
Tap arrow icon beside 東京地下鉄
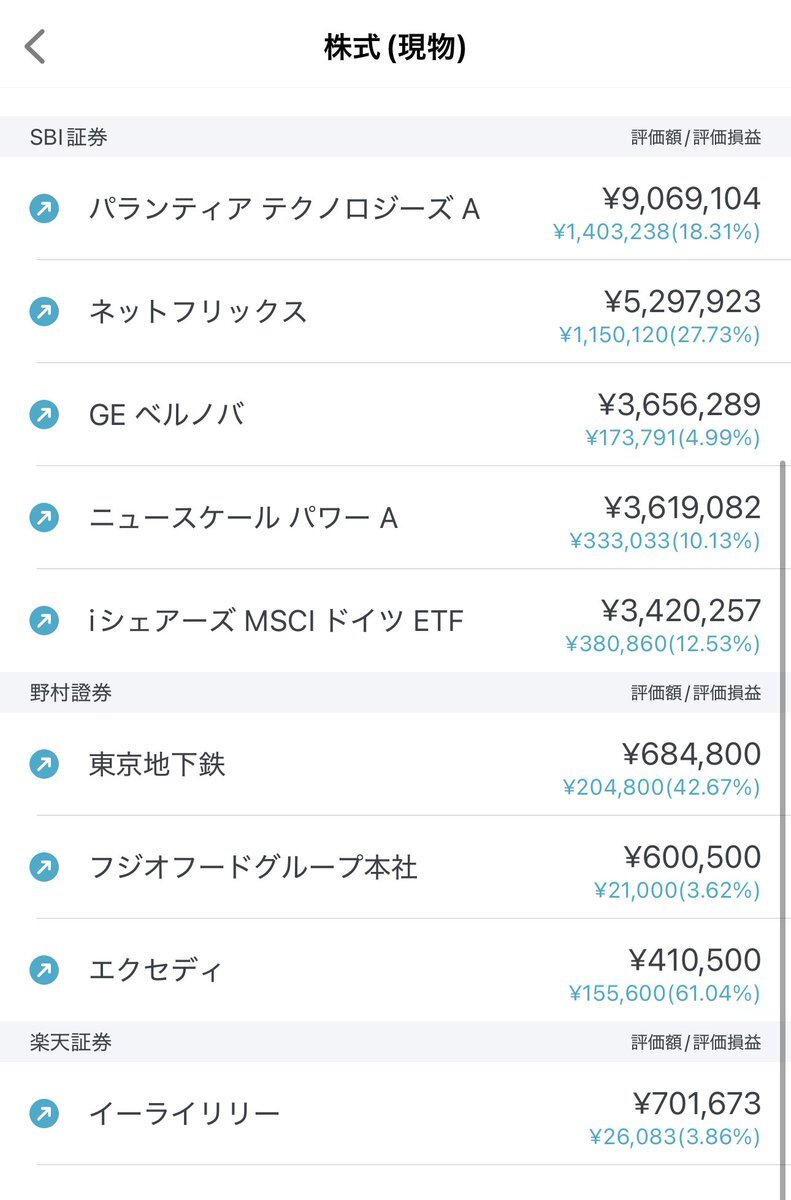click(44, 765)
